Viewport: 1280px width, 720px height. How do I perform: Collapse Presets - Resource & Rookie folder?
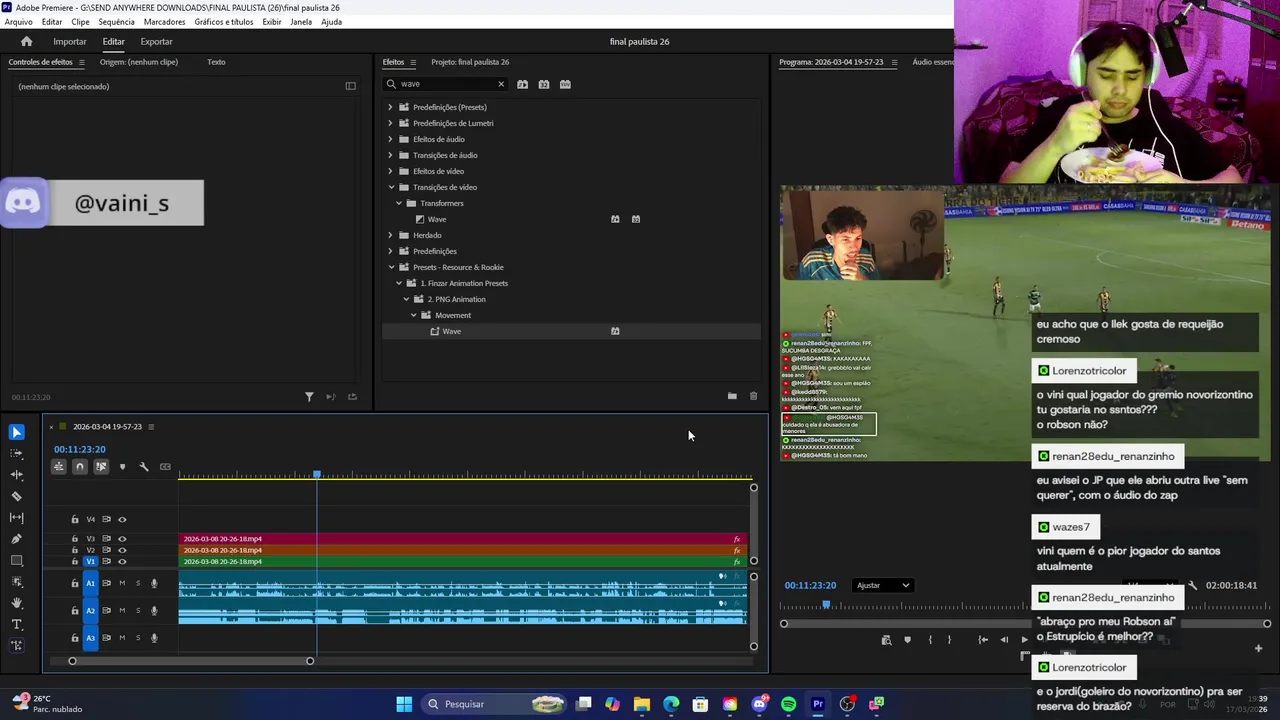391,267
